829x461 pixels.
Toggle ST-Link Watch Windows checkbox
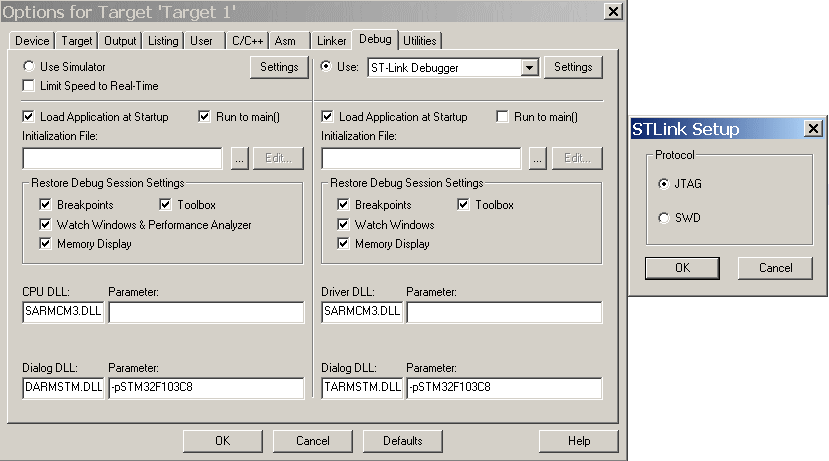[344, 224]
